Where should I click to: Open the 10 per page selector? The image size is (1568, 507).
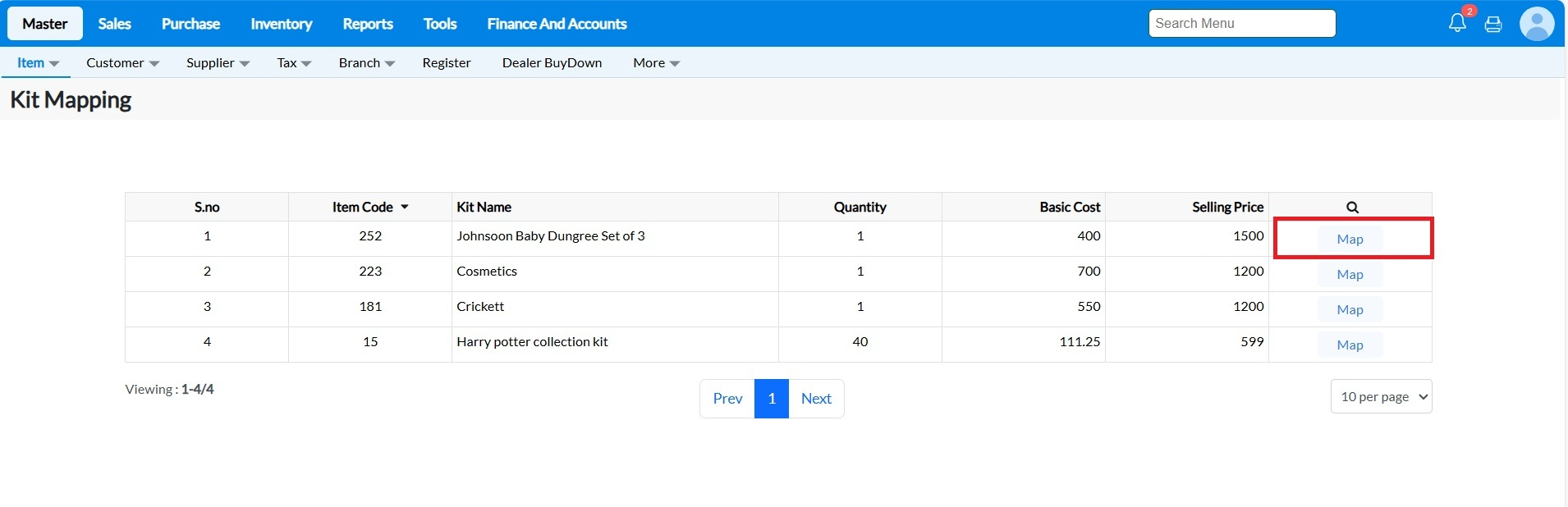1381,397
